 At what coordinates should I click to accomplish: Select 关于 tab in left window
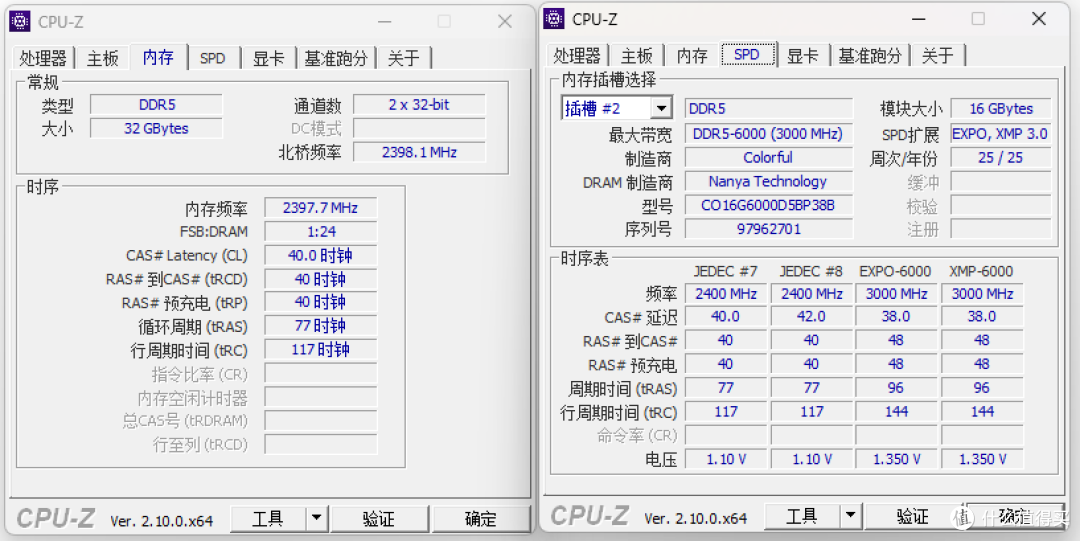tap(404, 58)
